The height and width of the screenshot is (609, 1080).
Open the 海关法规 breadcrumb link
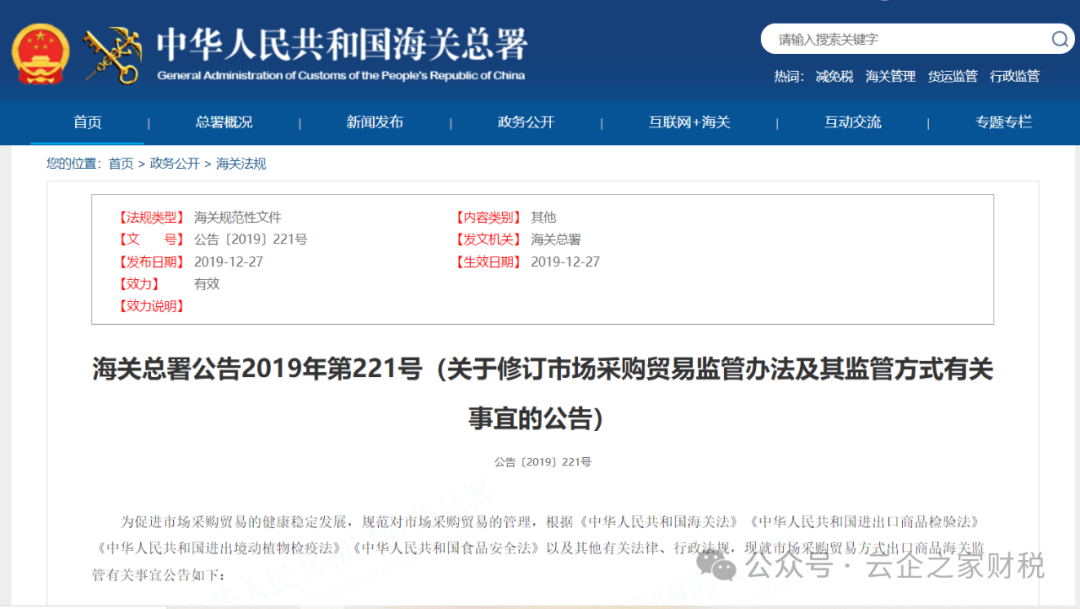click(x=239, y=163)
